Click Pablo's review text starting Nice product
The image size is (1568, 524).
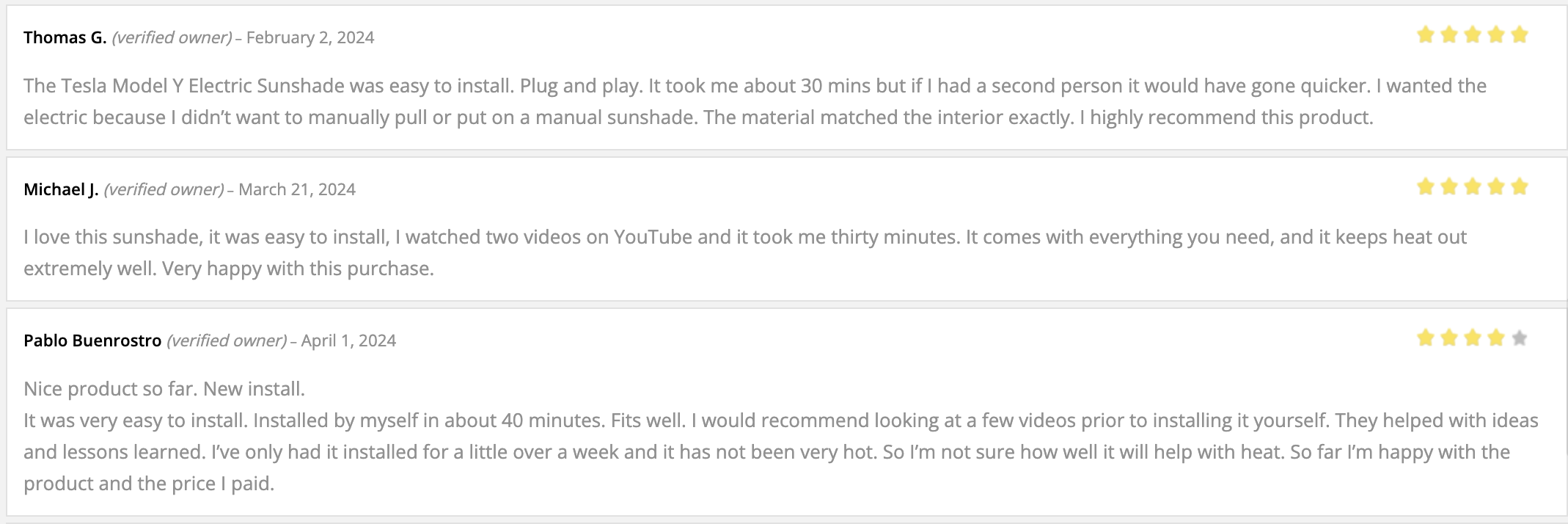point(780,436)
